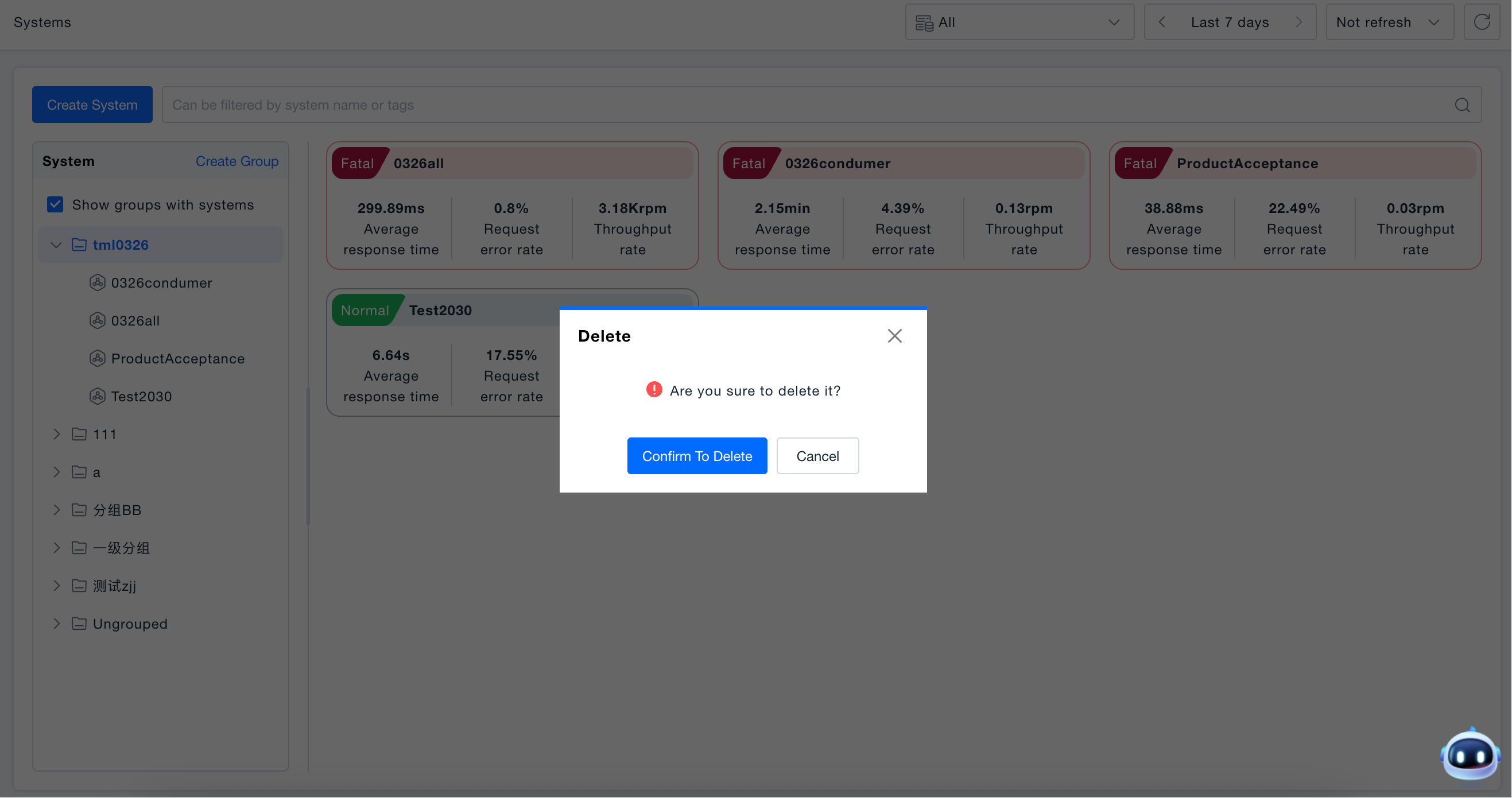Expand the group named a
The height and width of the screenshot is (798, 1512).
[56, 472]
